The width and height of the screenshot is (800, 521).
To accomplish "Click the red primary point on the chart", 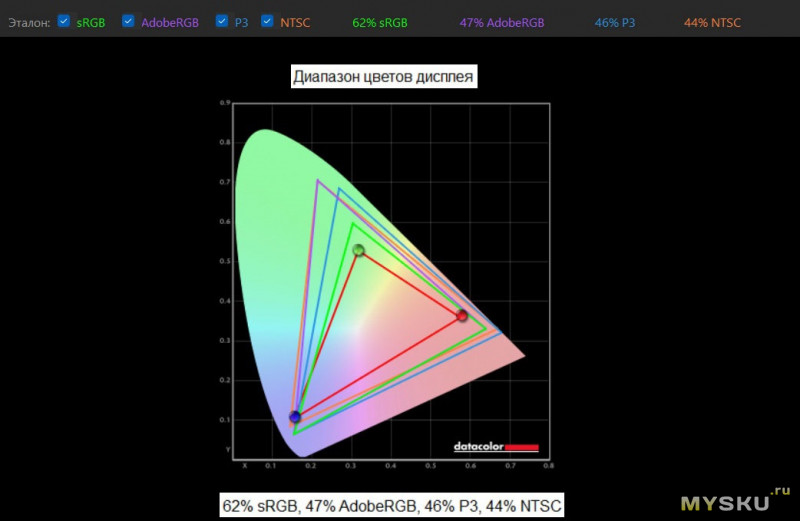I will coord(462,316).
